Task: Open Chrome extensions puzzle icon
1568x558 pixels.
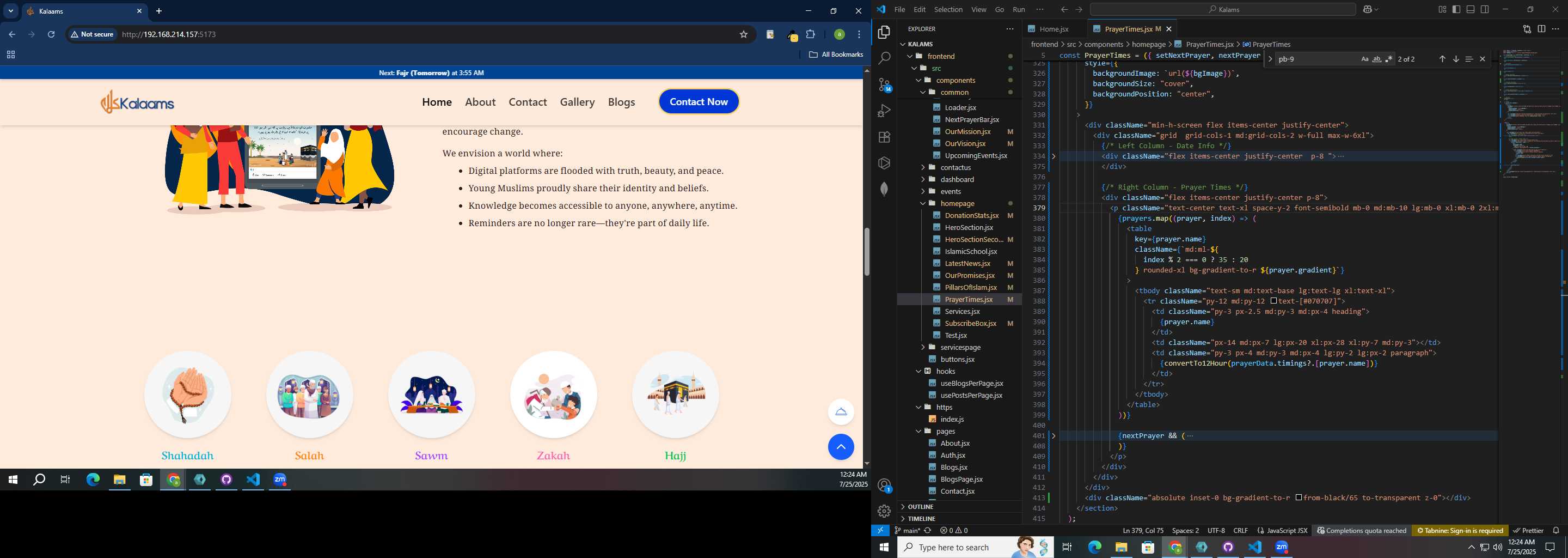Action: (x=811, y=35)
